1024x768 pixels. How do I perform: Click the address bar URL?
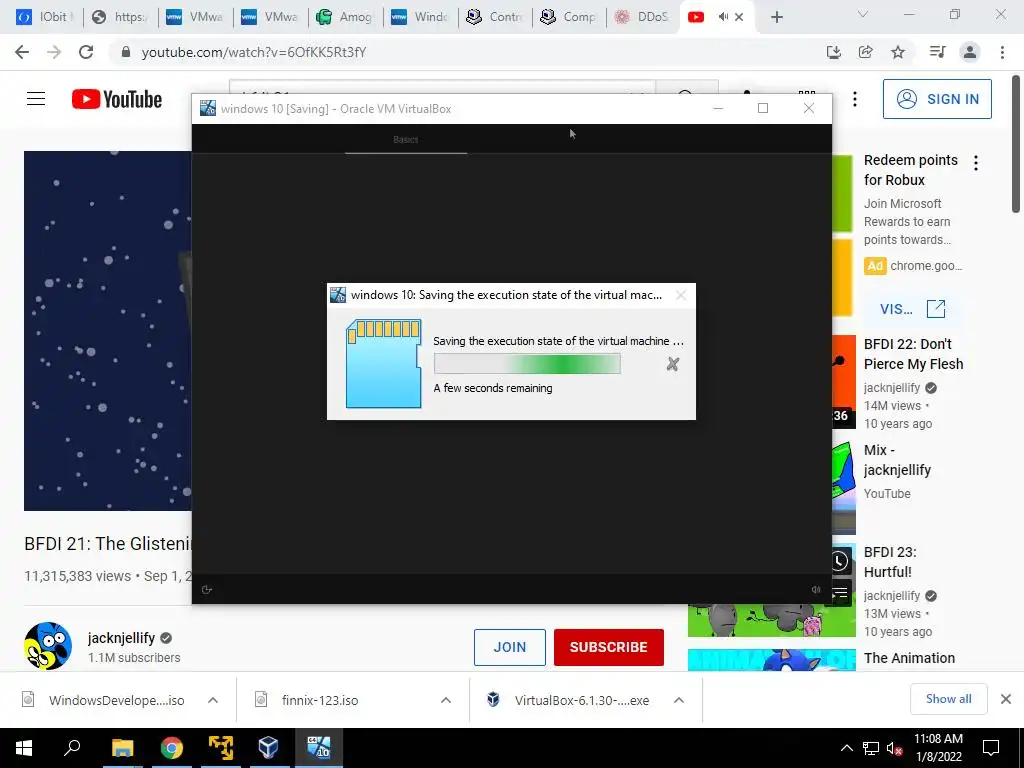click(254, 52)
